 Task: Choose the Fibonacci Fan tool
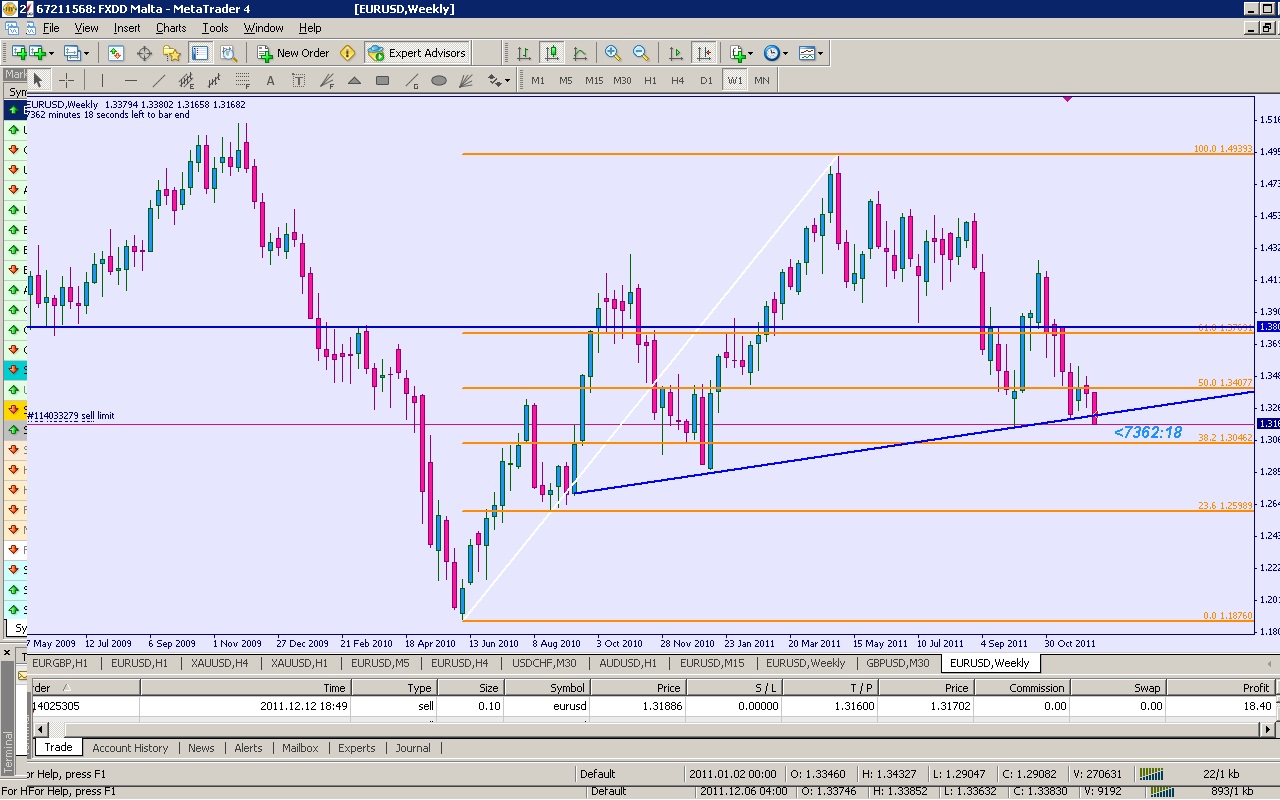[x=326, y=80]
